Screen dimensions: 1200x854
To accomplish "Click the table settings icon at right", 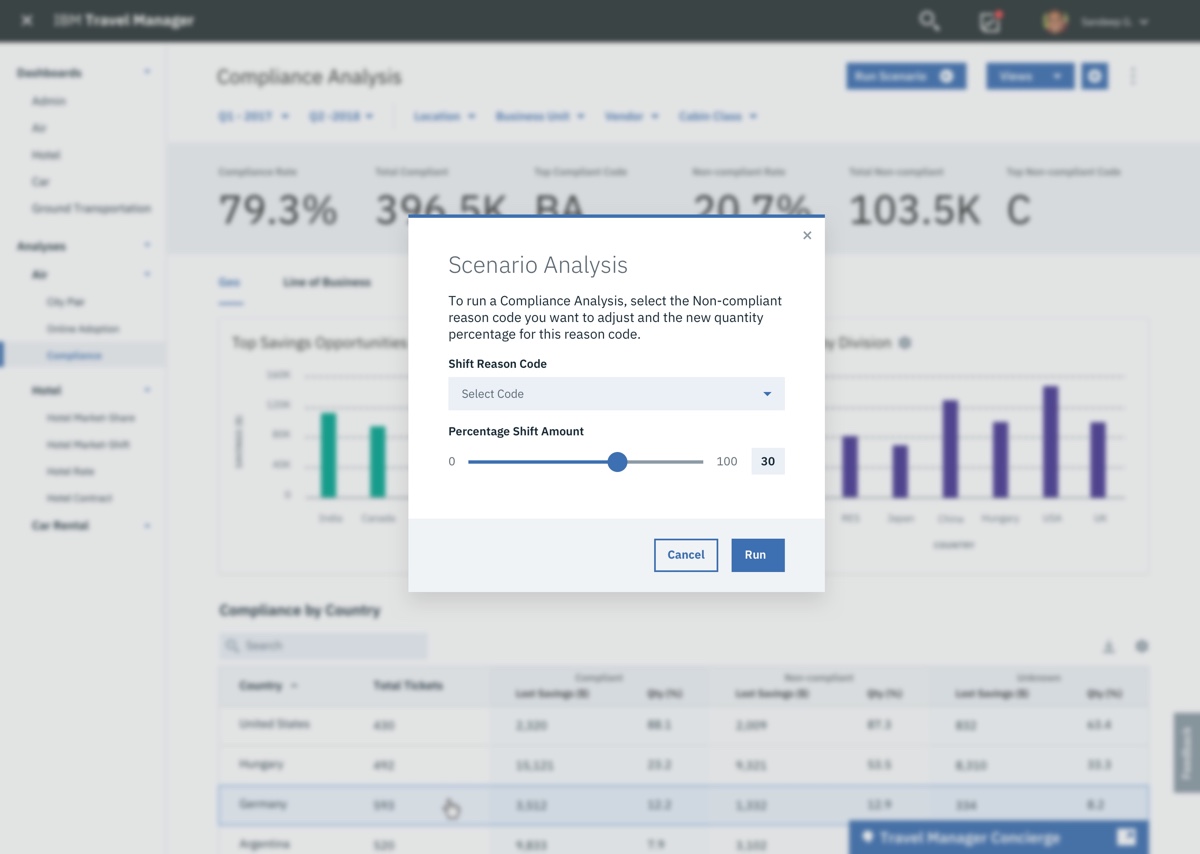I will (1141, 647).
